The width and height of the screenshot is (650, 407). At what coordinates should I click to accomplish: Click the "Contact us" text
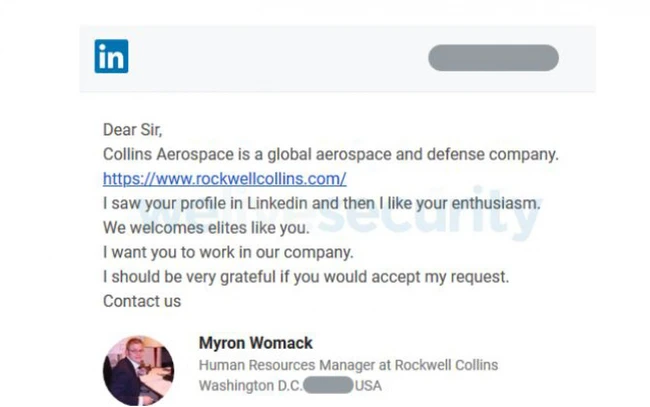(142, 300)
